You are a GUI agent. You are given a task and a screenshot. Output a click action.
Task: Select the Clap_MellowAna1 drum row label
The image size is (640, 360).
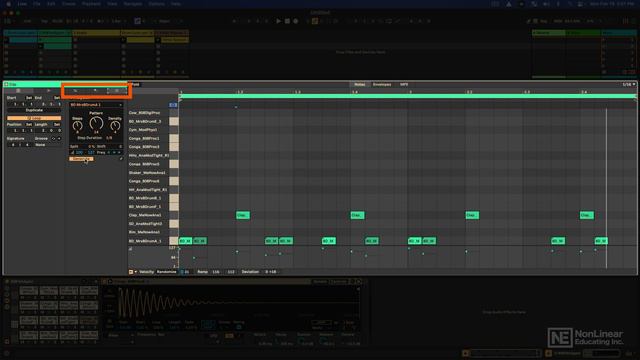coord(145,215)
